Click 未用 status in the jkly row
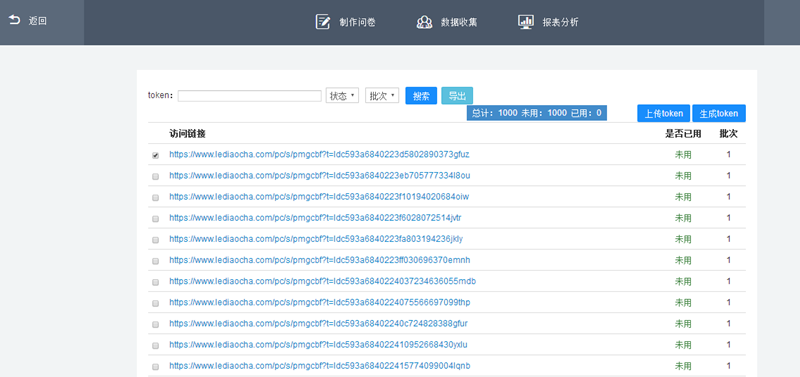 pos(683,239)
